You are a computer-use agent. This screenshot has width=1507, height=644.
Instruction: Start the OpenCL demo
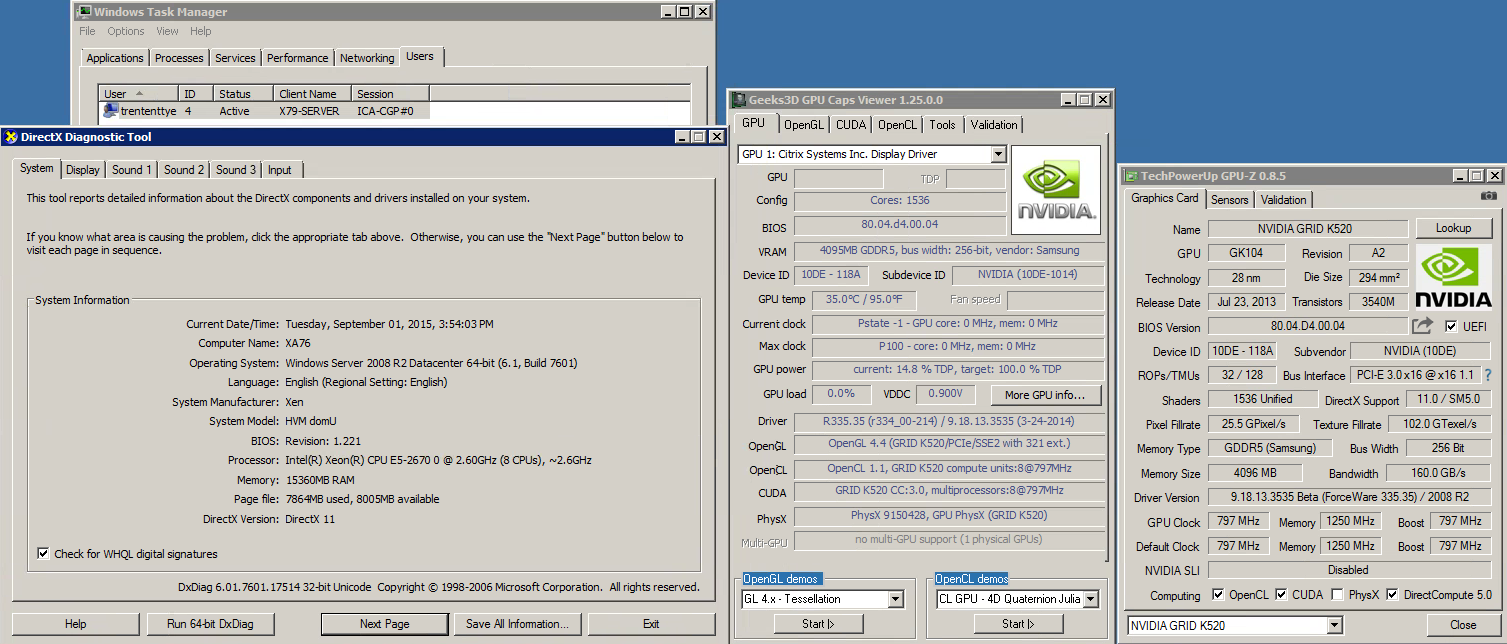click(1018, 624)
